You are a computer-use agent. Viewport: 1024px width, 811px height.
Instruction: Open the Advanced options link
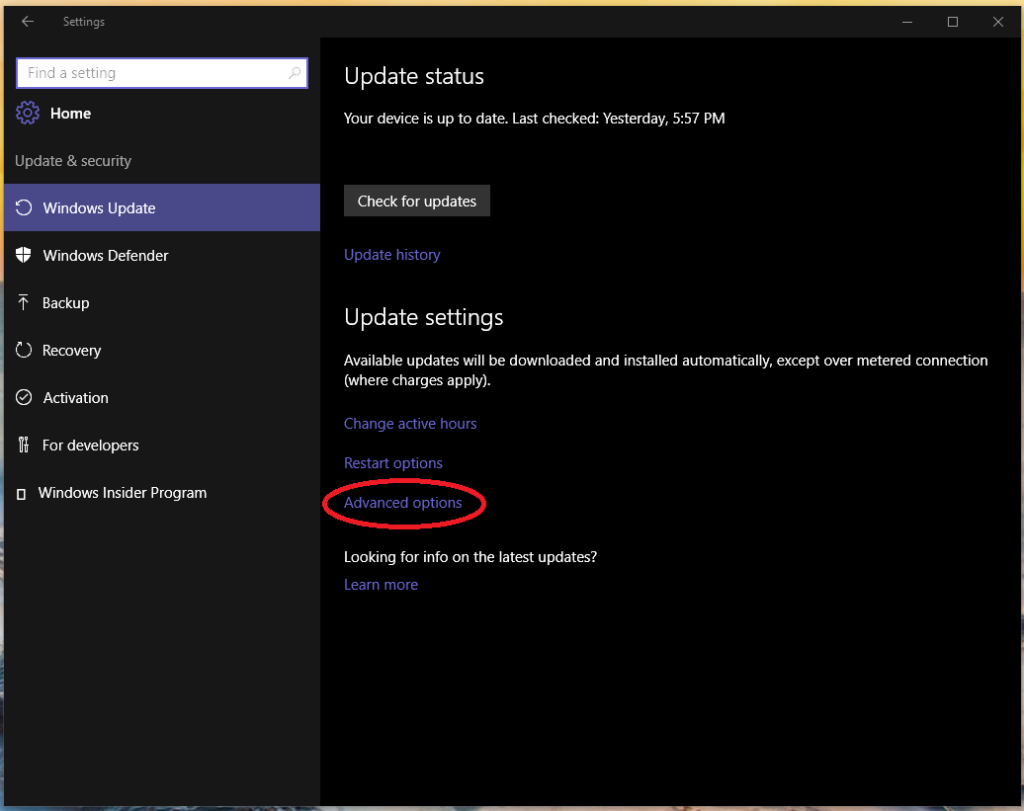click(403, 503)
